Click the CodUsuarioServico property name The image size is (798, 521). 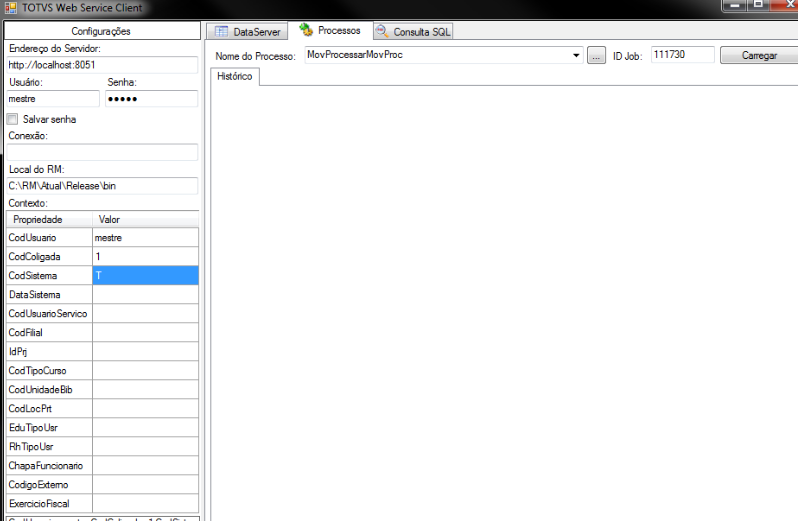coord(48,313)
